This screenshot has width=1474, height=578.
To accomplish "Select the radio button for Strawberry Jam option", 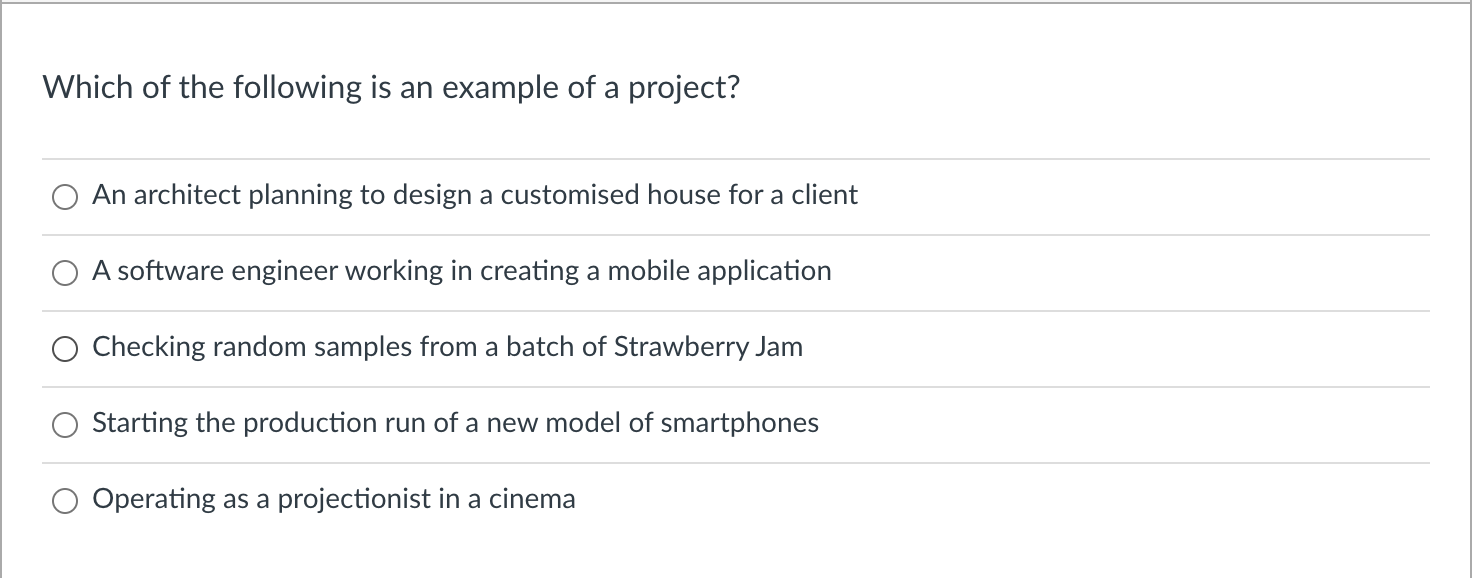I will click(x=64, y=348).
